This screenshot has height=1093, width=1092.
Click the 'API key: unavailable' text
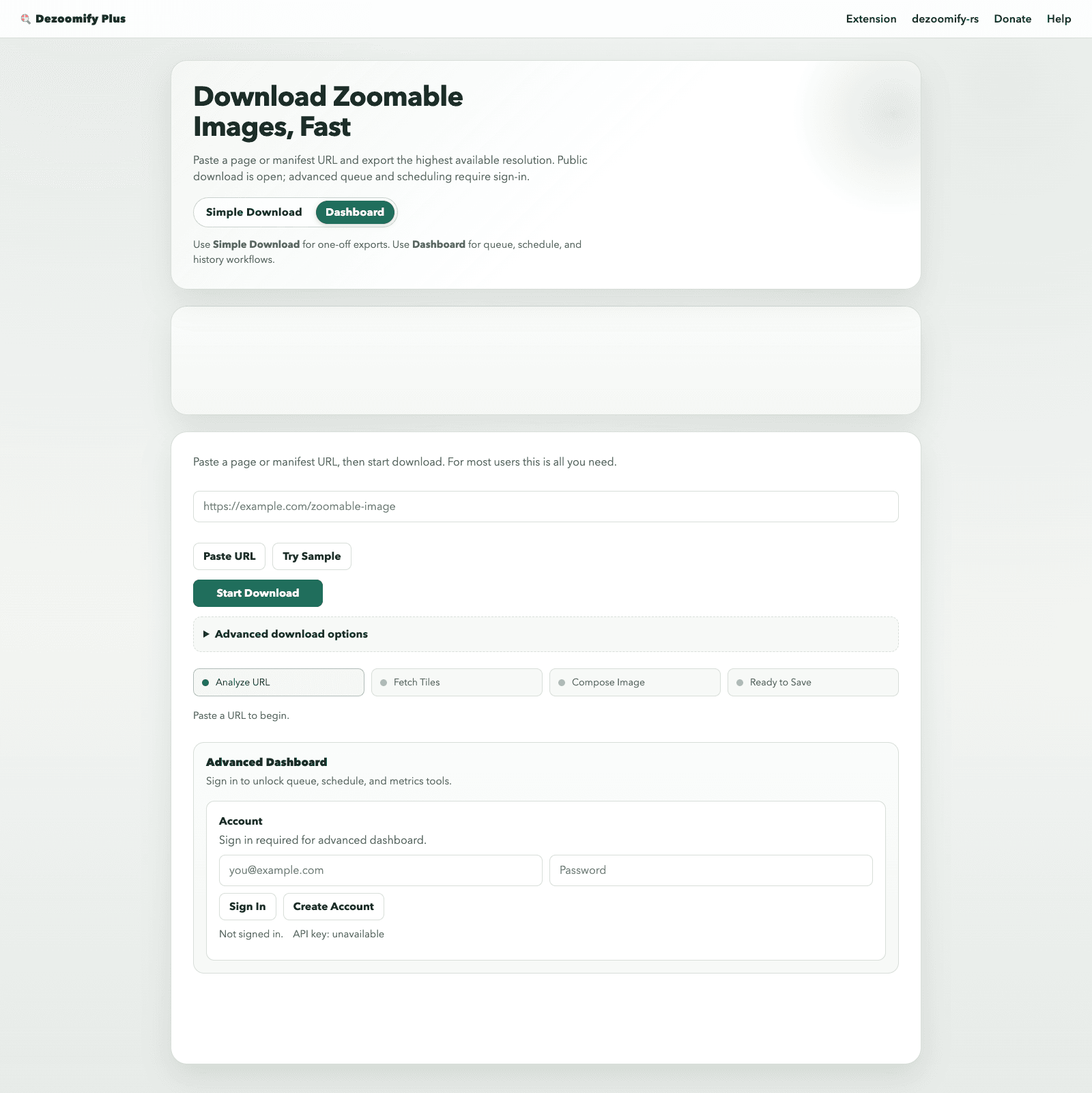point(339,934)
